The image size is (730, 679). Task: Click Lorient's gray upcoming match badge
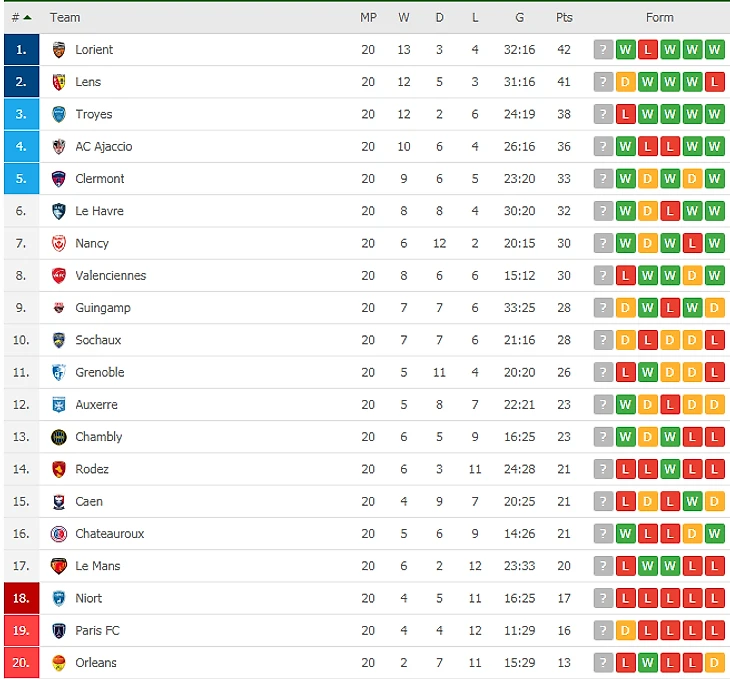click(x=603, y=50)
